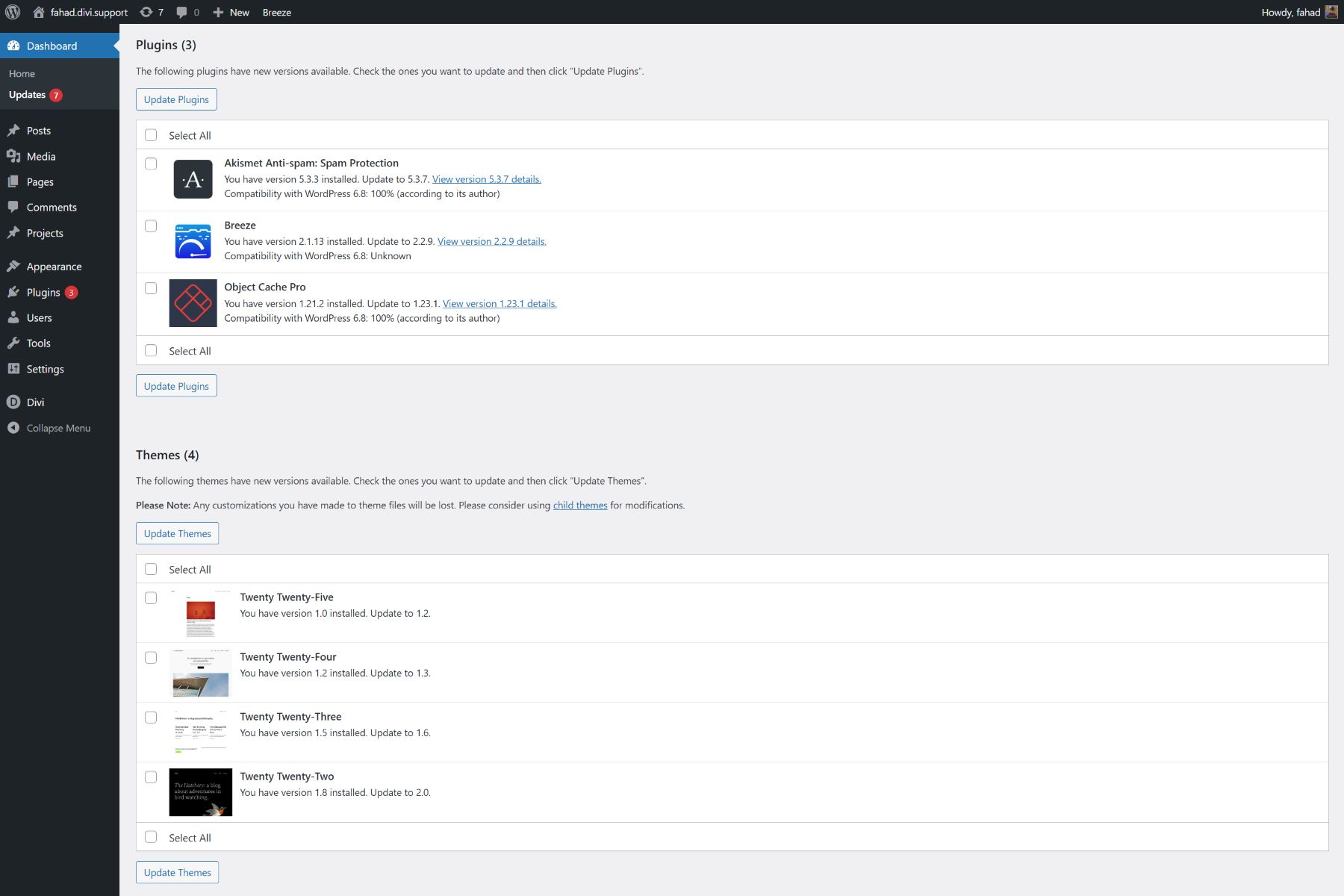Open the Breeze menu in the admin bar
1344x896 pixels.
click(x=276, y=12)
